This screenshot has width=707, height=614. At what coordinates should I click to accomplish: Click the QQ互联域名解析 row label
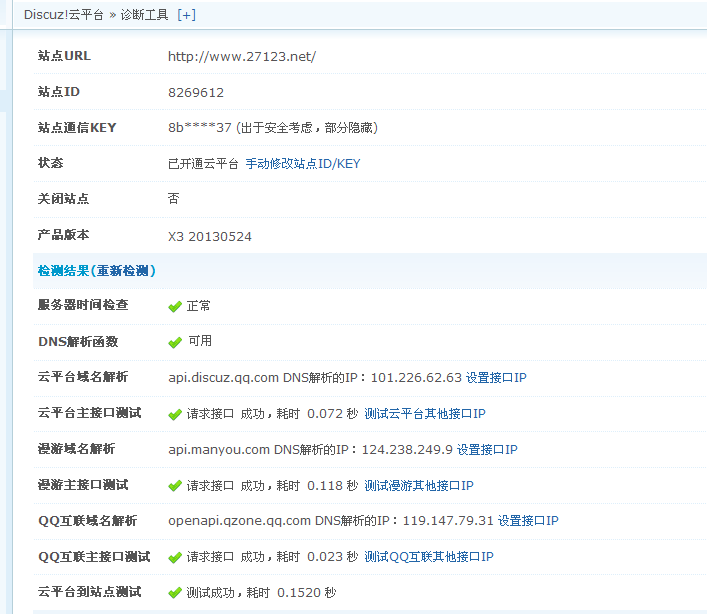coord(87,521)
